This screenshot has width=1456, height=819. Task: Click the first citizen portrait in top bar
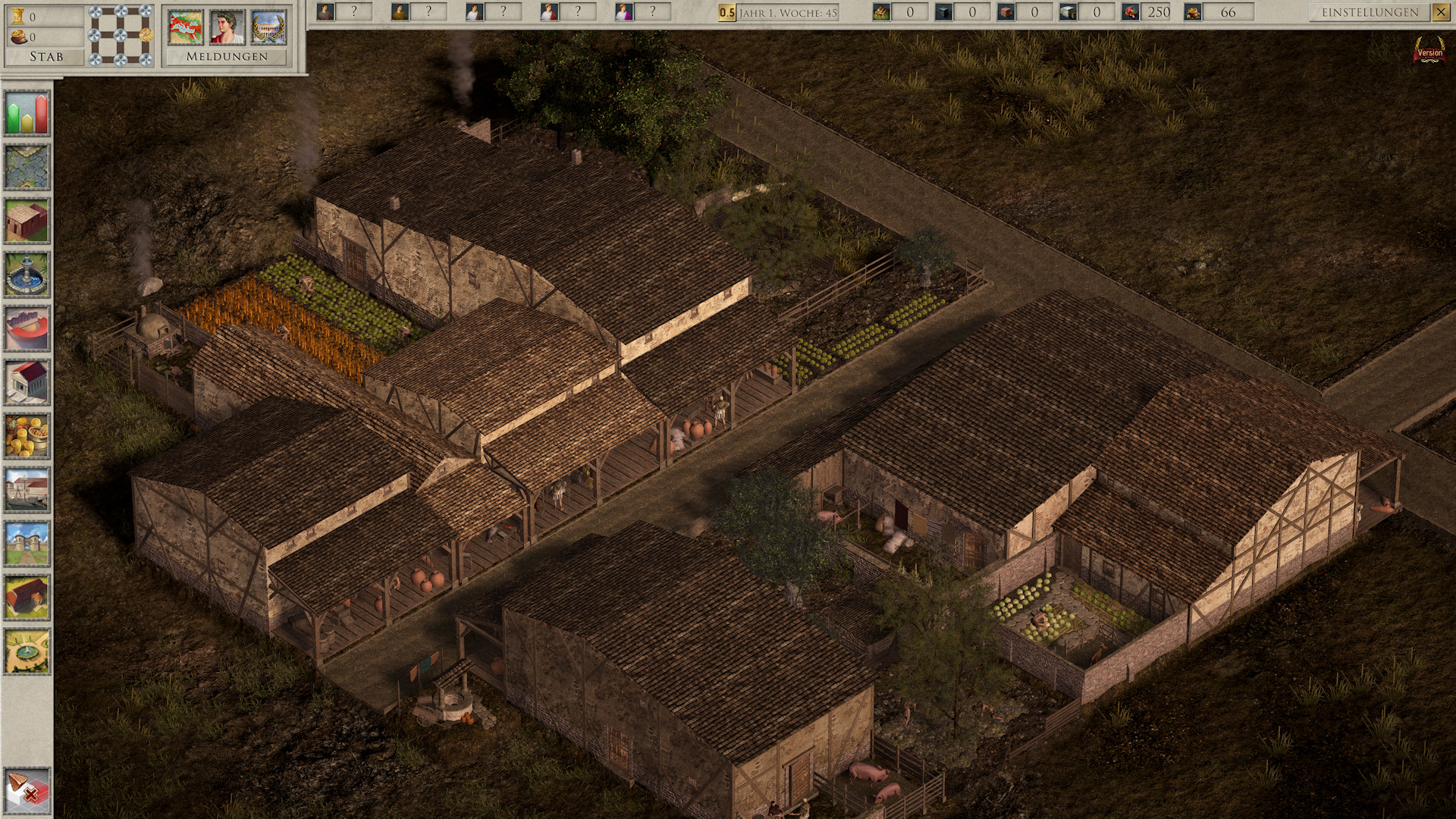326,12
